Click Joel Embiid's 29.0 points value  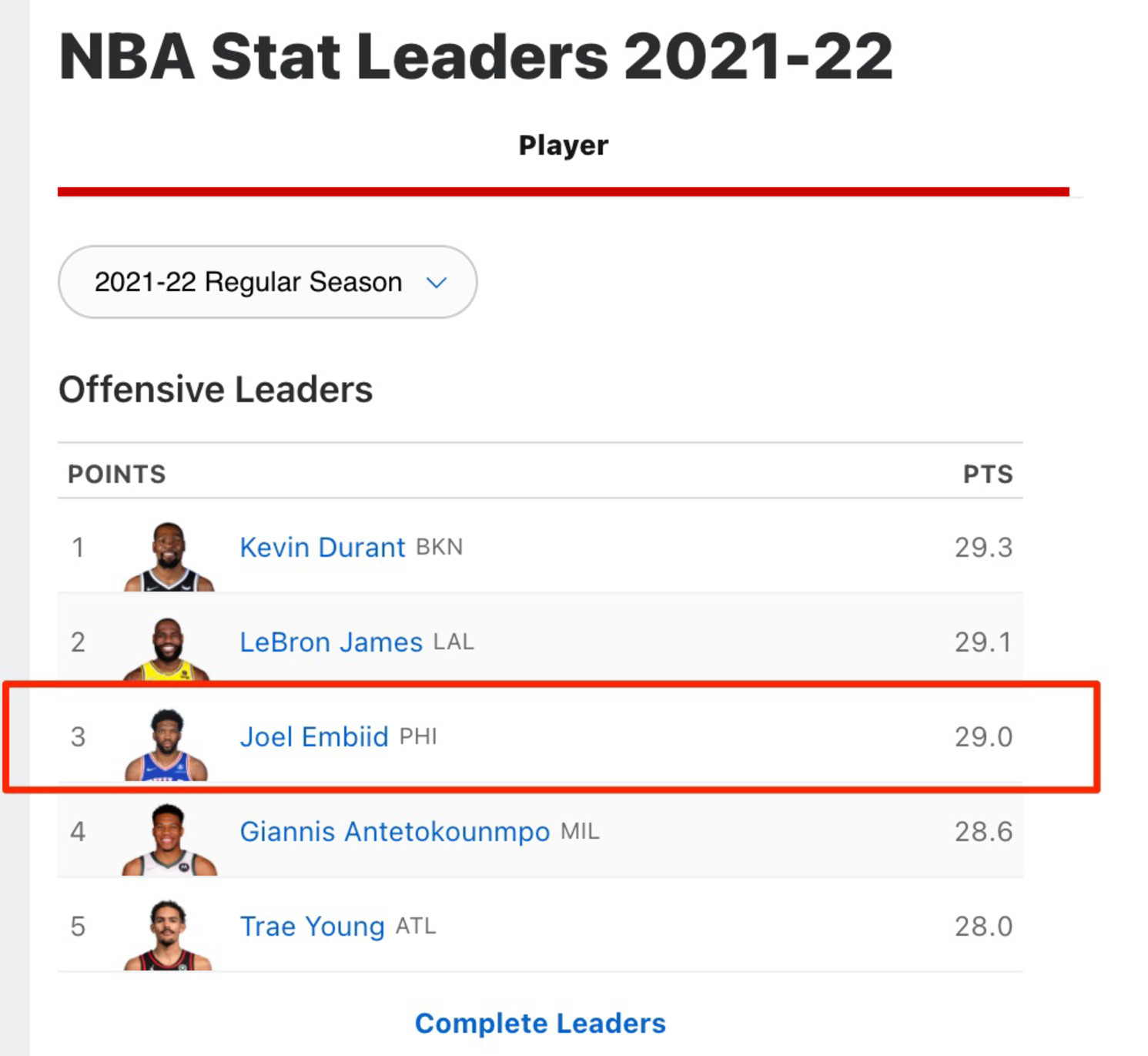click(983, 736)
